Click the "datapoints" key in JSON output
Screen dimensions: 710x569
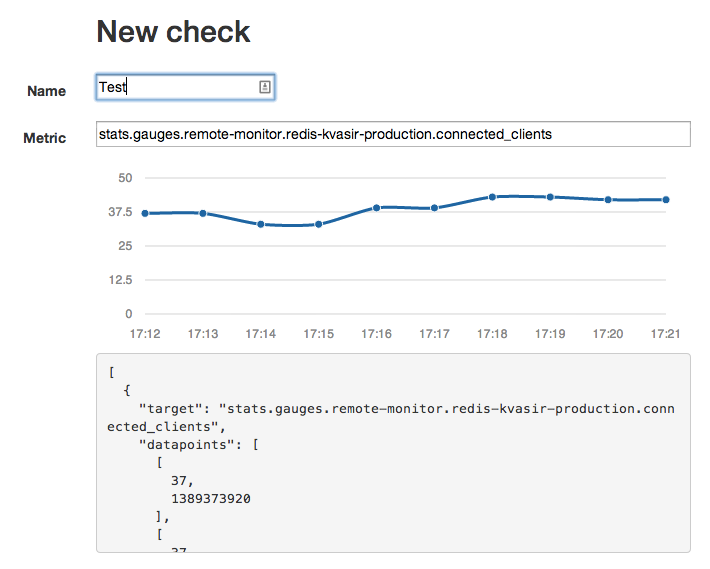coord(186,445)
